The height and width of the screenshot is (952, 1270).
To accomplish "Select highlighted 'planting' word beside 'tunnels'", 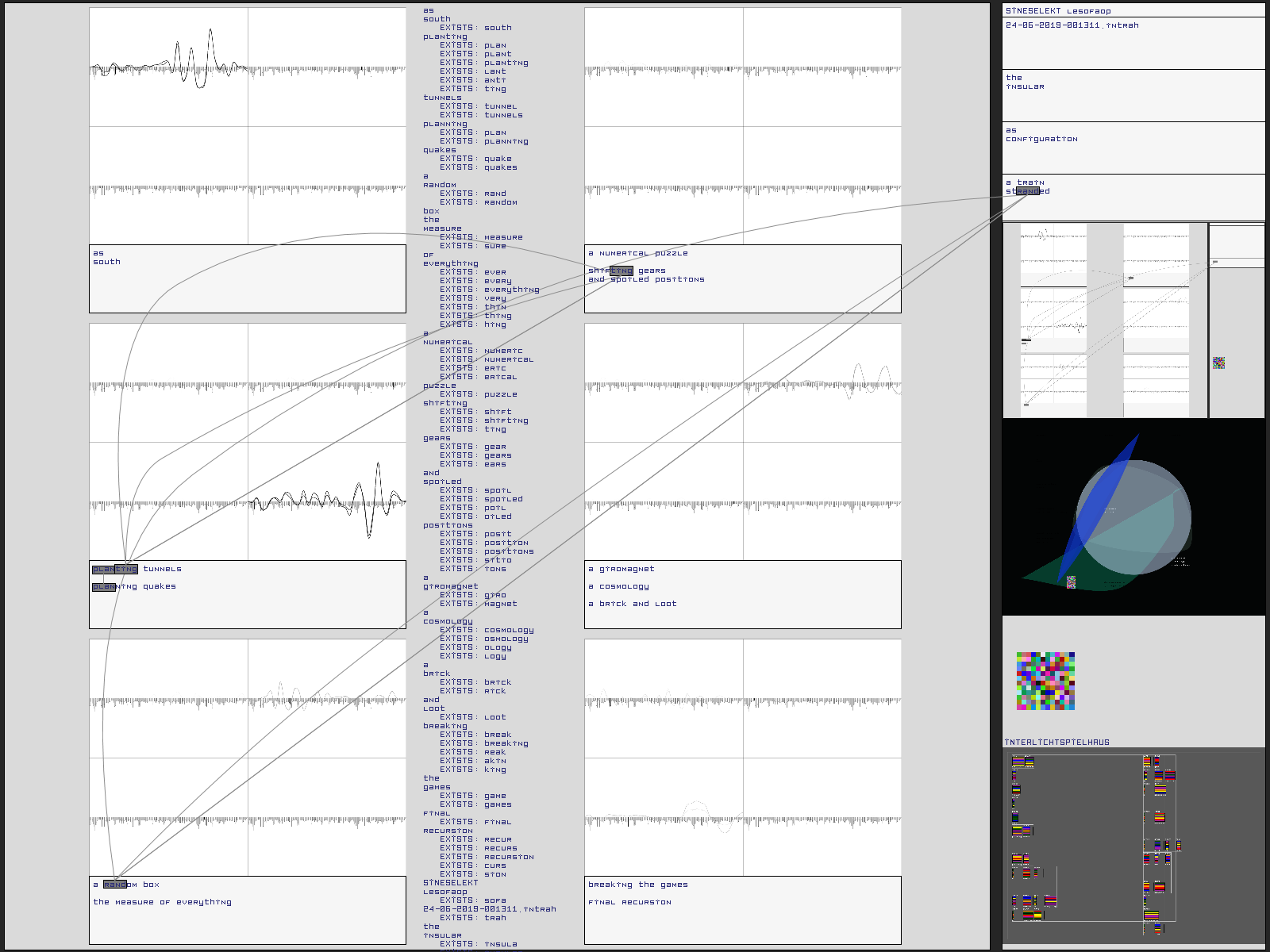I will point(115,569).
